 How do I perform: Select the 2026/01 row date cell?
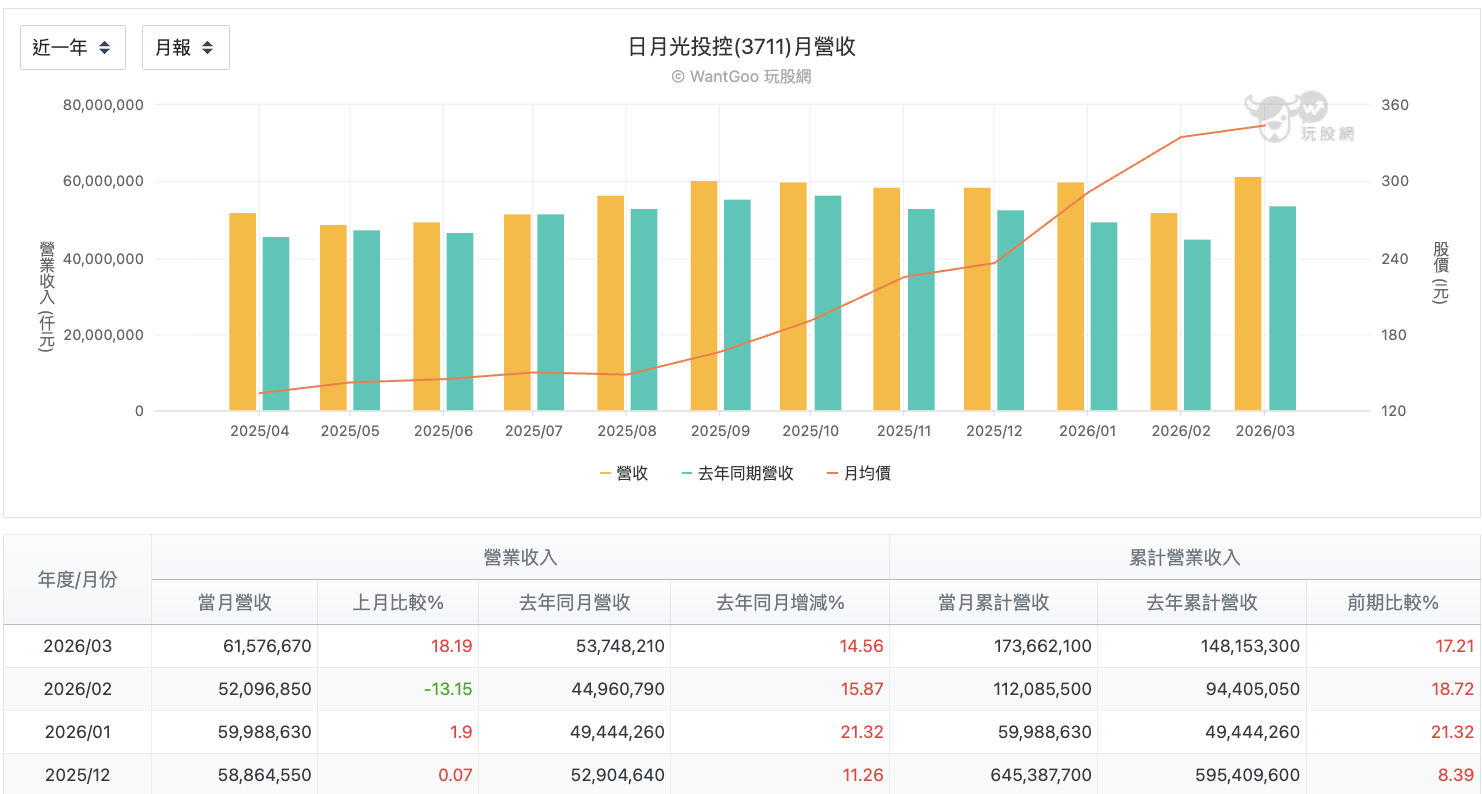(78, 733)
